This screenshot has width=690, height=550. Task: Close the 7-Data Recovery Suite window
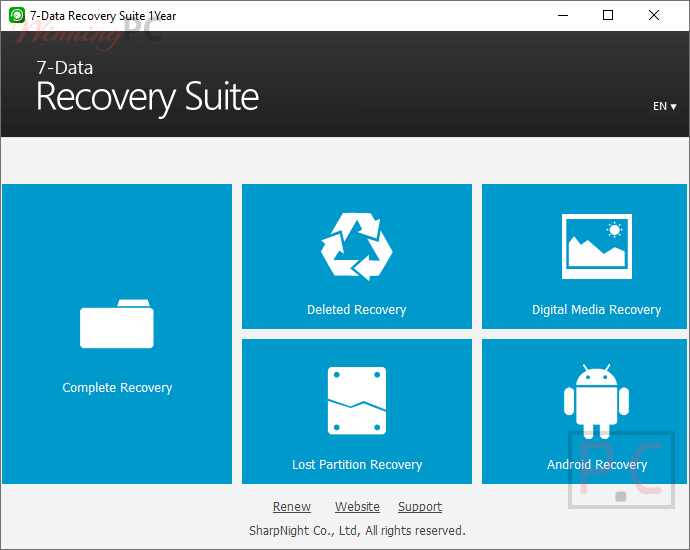pyautogui.click(x=654, y=15)
